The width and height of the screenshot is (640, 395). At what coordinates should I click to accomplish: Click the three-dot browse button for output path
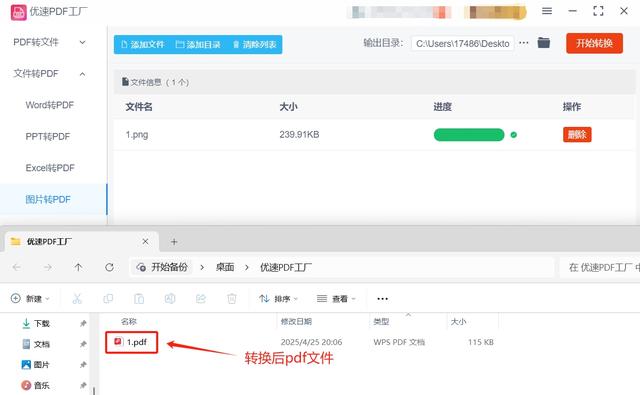click(524, 42)
